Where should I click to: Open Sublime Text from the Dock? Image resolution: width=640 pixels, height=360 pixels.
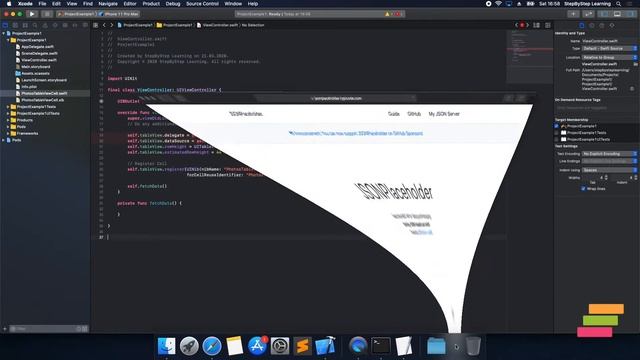[302, 346]
